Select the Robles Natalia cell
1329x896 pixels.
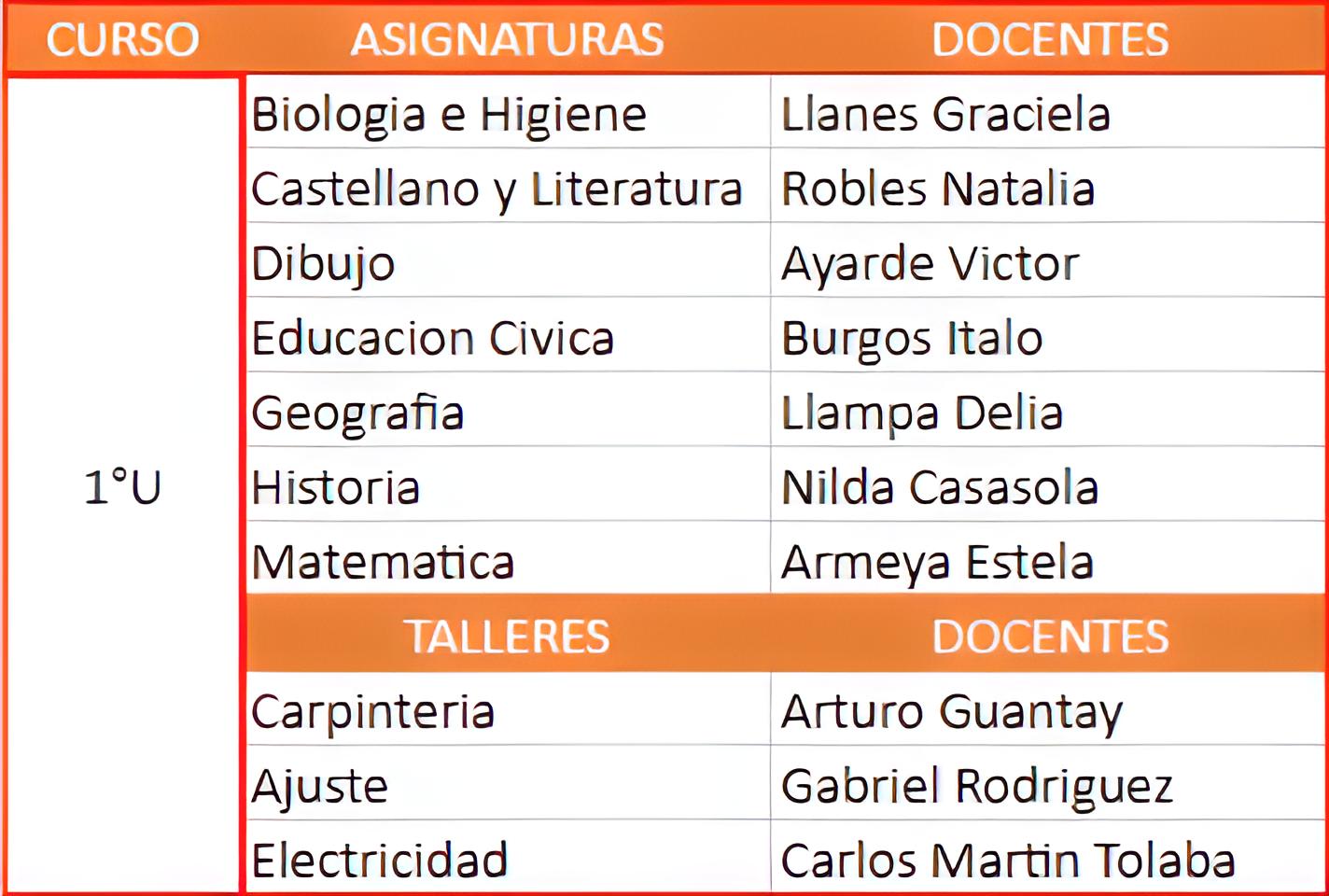pyautogui.click(x=937, y=189)
